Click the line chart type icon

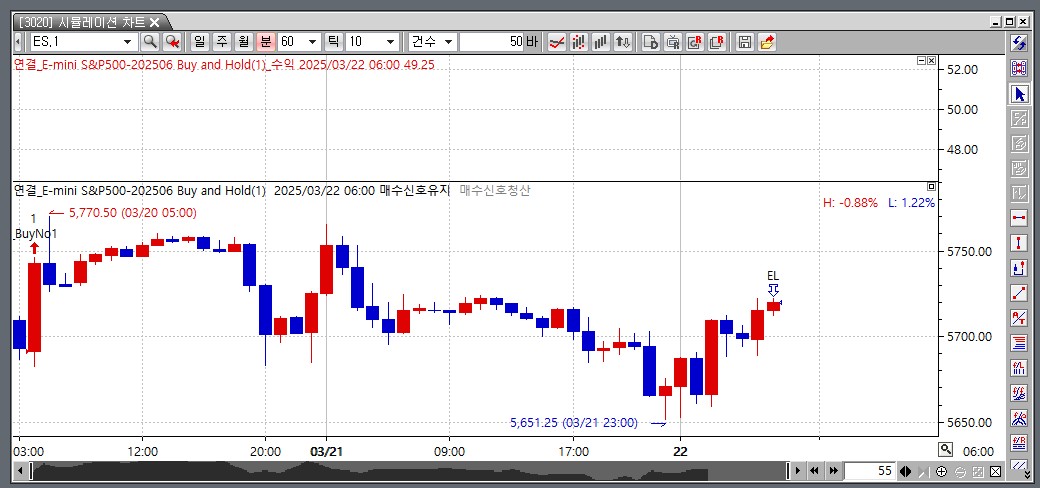557,42
